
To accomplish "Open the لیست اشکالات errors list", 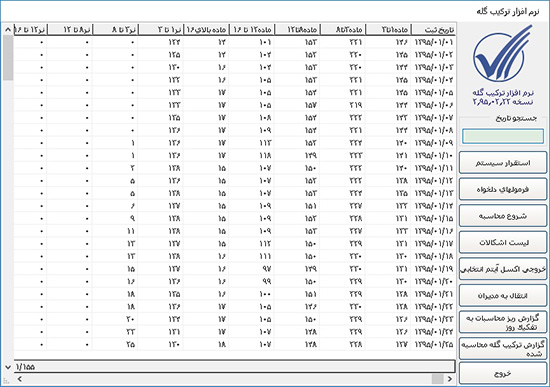I will [503, 242].
